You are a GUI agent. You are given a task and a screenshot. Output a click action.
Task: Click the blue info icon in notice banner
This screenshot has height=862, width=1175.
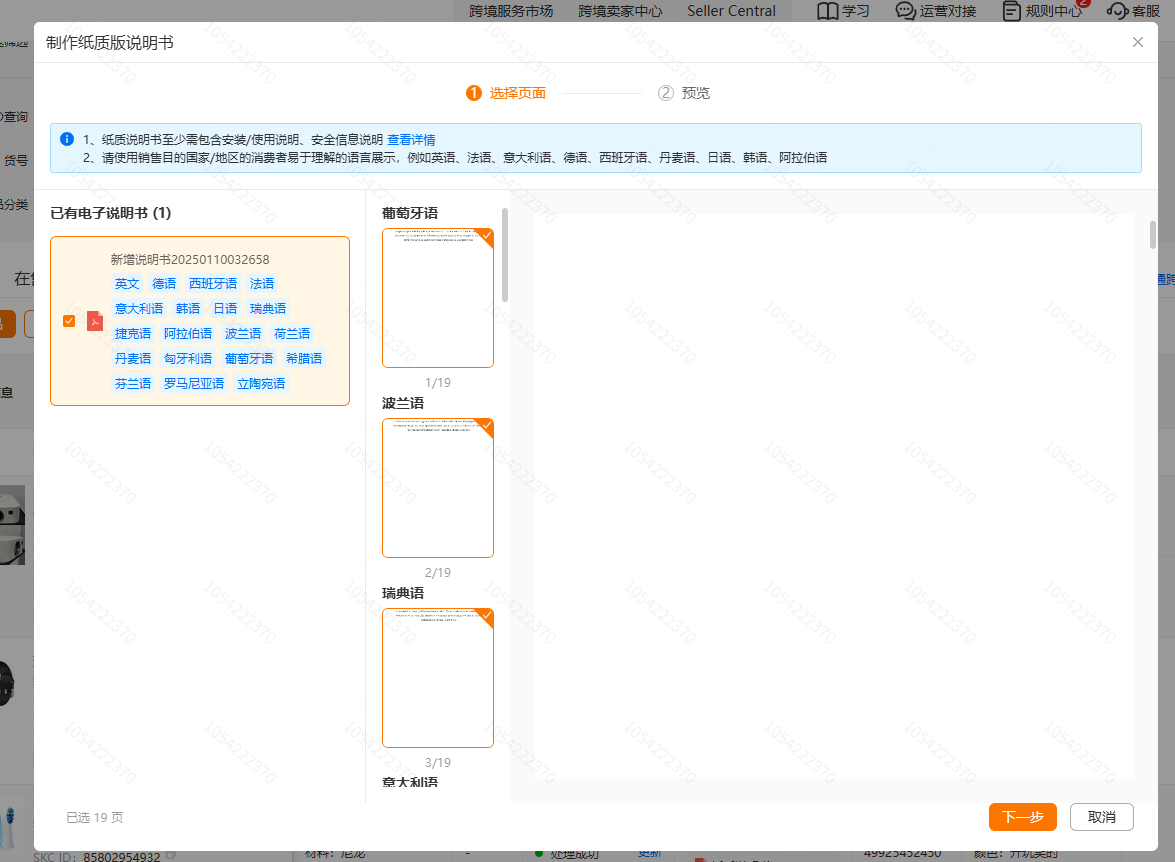[67, 139]
